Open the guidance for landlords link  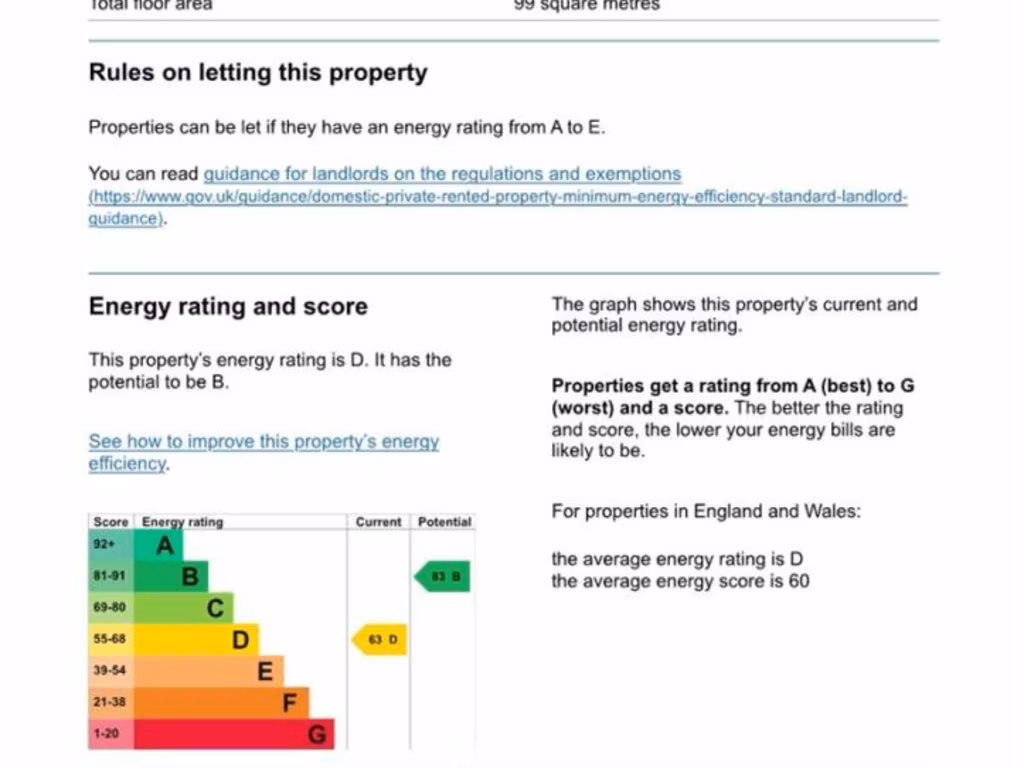tap(442, 174)
